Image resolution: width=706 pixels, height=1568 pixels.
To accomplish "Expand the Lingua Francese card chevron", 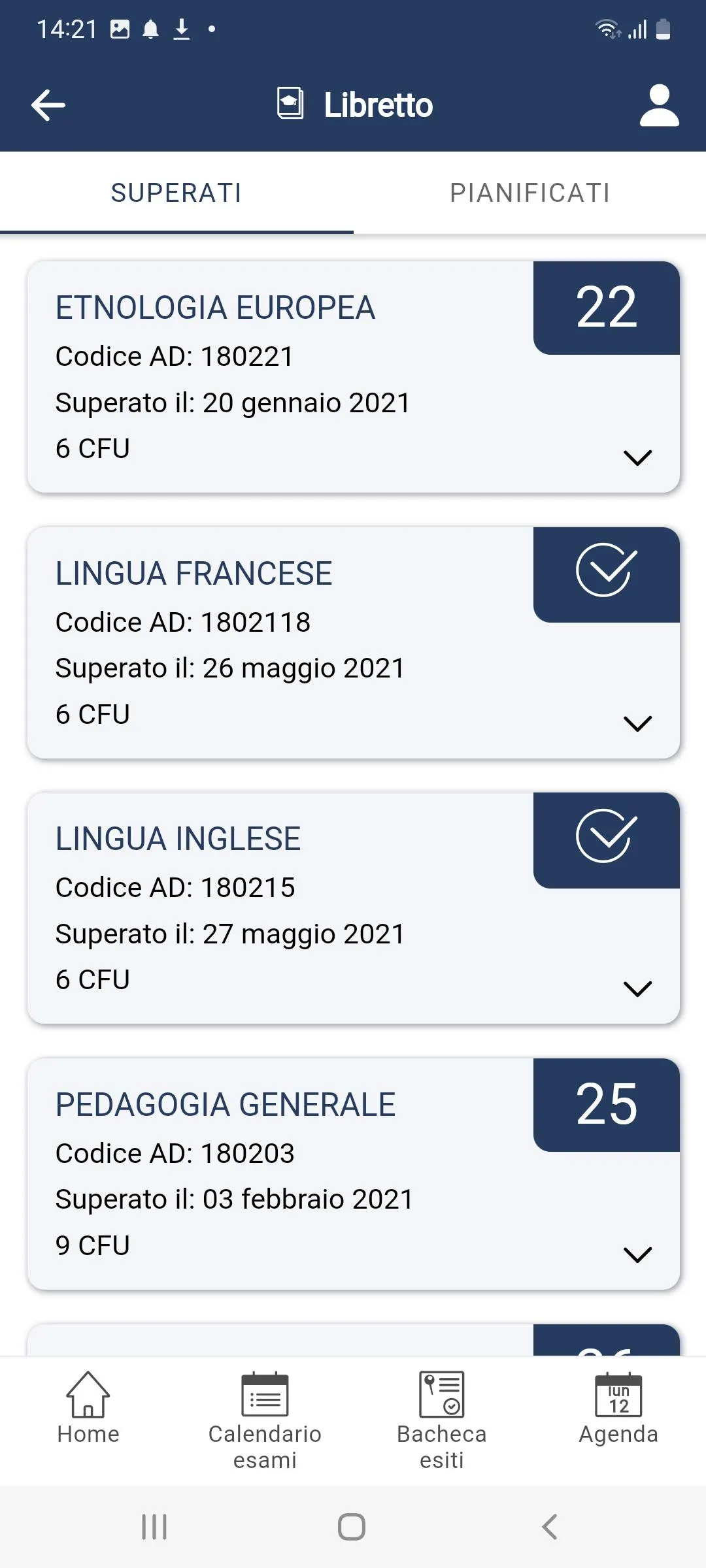I will click(x=637, y=723).
